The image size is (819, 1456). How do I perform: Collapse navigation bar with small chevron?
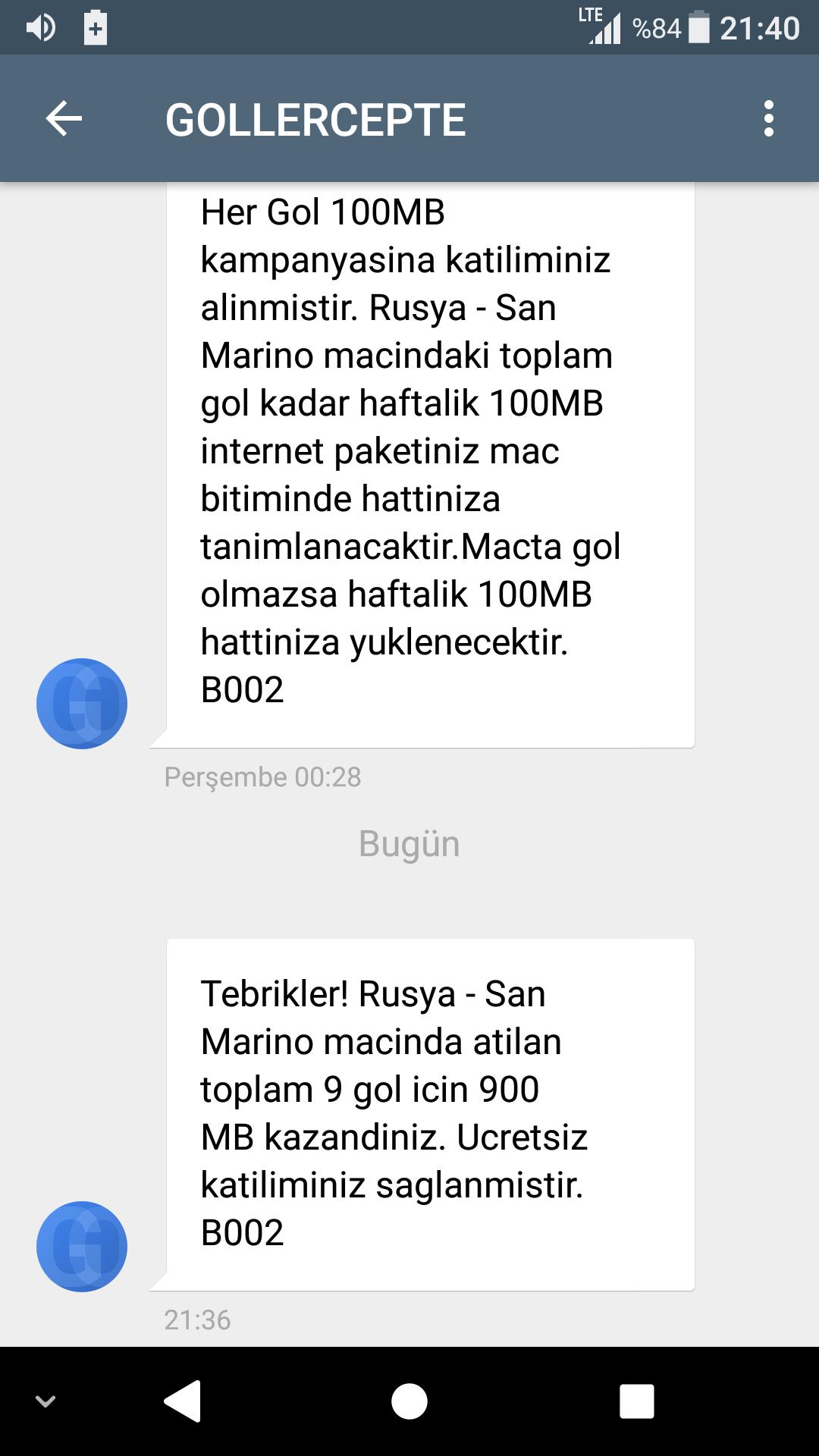(x=45, y=1401)
